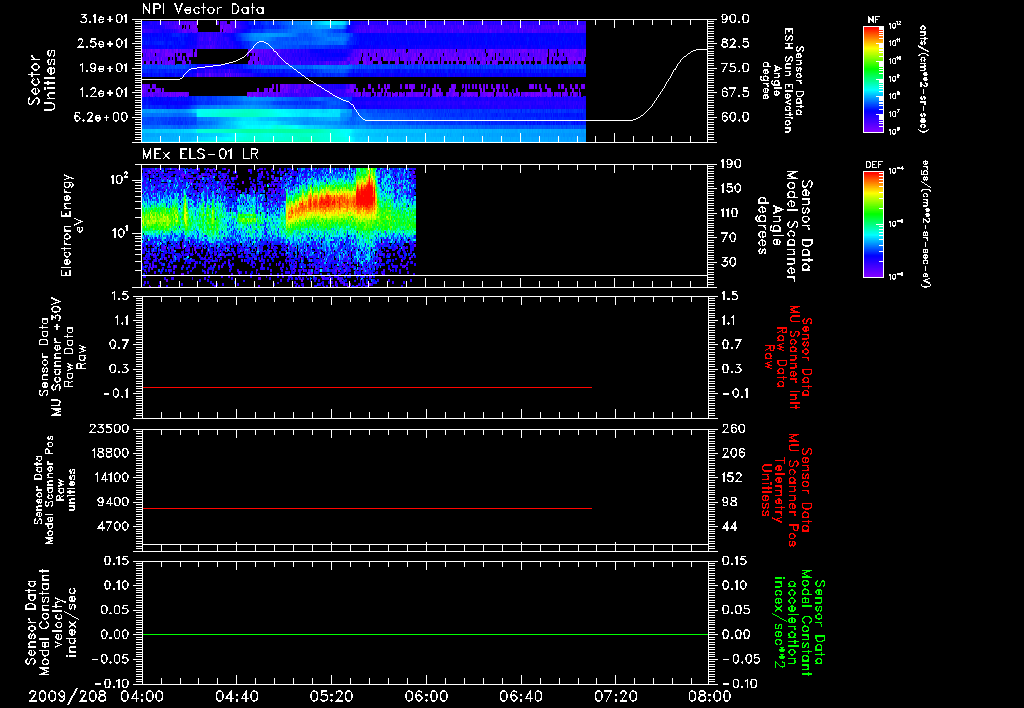This screenshot has width=1024, height=708.
Task: Click the 152 telemetry tick label
Action: pos(733,477)
